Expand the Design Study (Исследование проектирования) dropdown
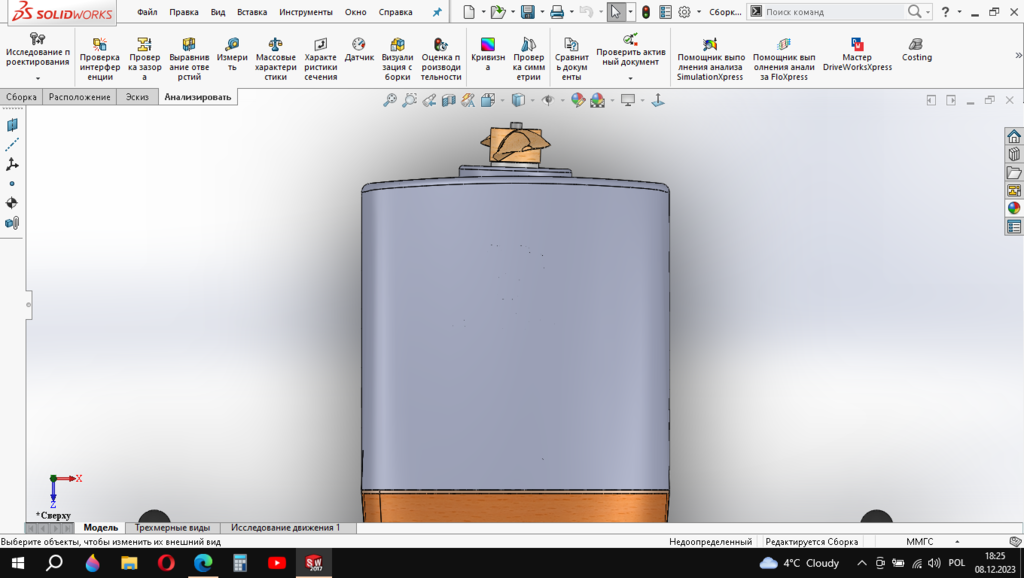The height and width of the screenshot is (578, 1024). tap(38, 78)
